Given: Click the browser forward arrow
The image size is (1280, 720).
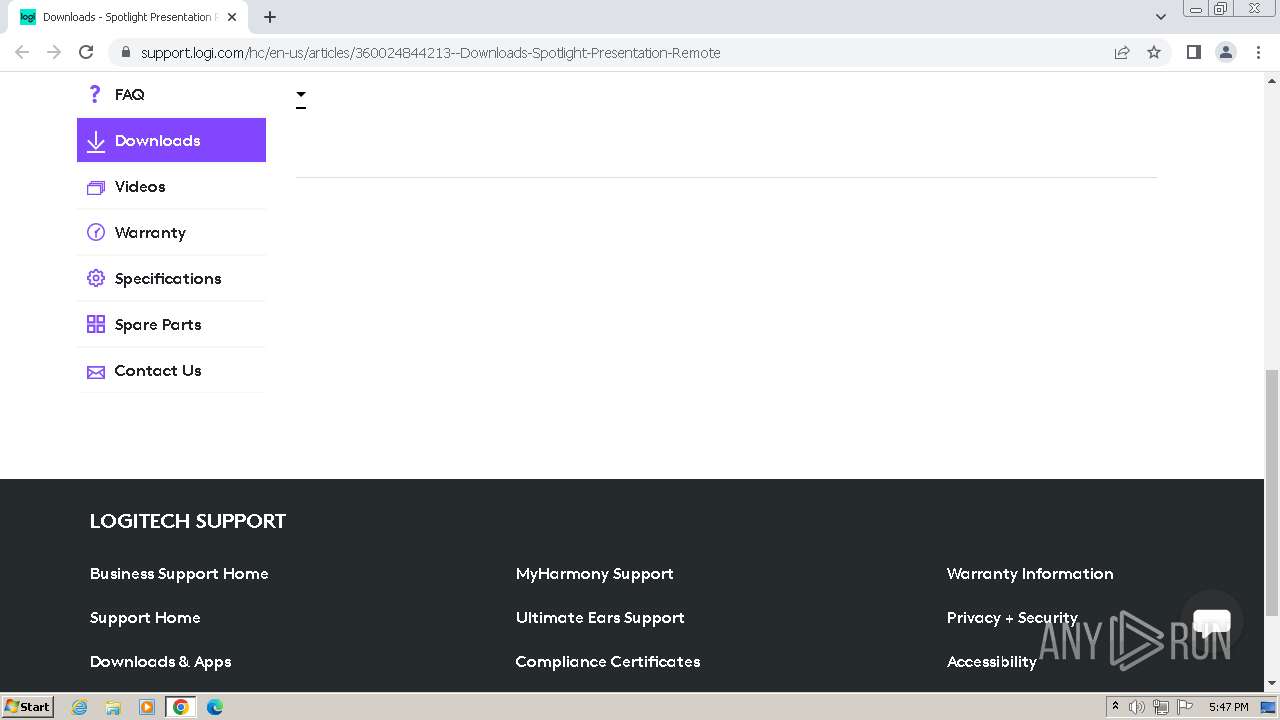Looking at the screenshot, I should click(54, 52).
